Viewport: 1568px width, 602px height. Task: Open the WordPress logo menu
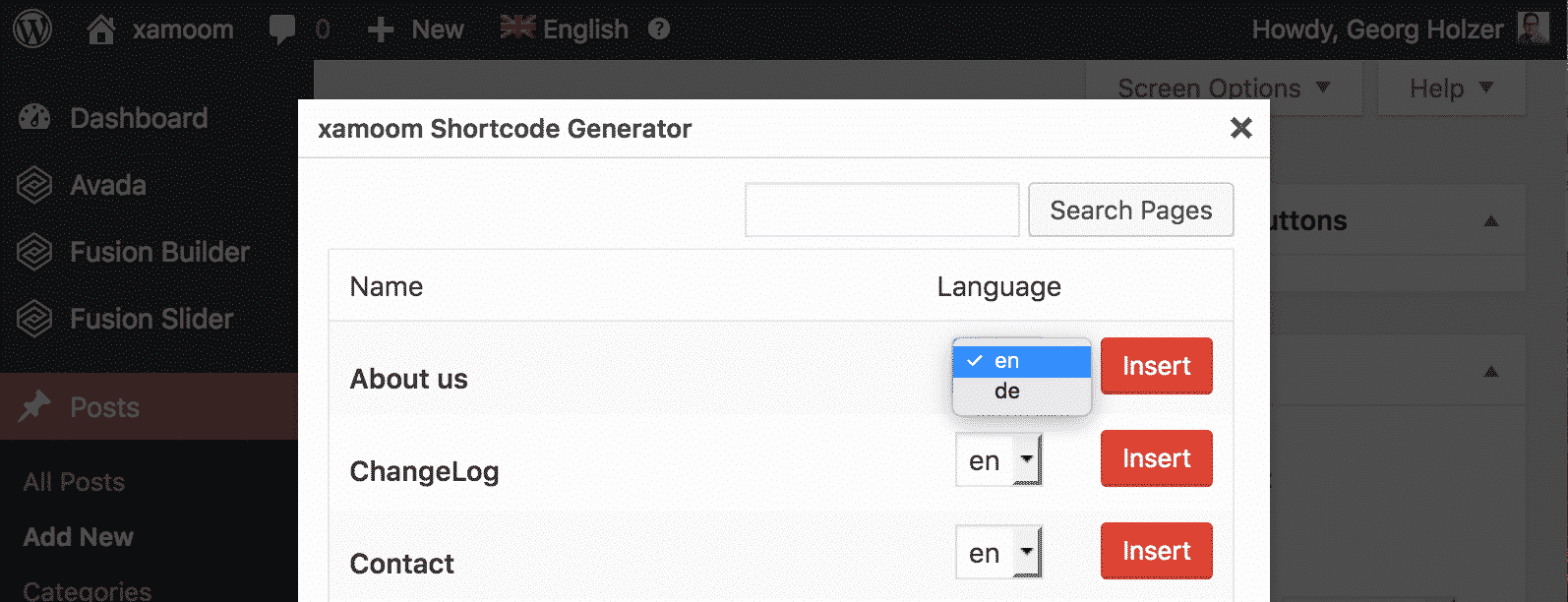32,30
